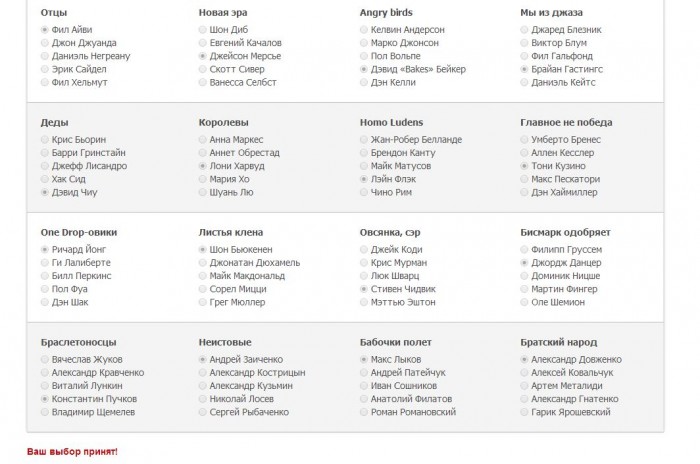Select Виктор Блум under Мы из джаза

(x=525, y=43)
